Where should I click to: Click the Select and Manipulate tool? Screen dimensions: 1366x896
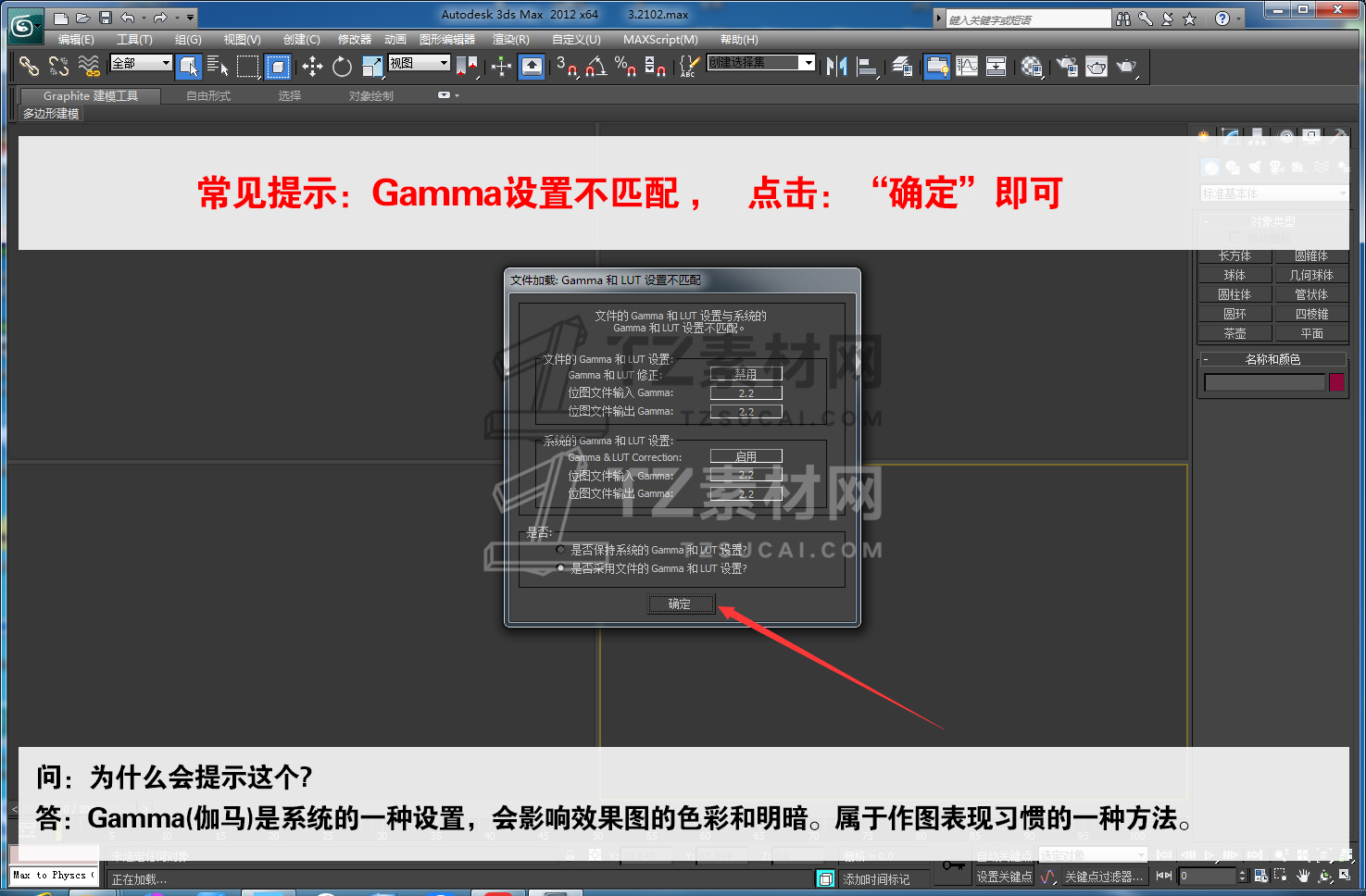pos(501,66)
